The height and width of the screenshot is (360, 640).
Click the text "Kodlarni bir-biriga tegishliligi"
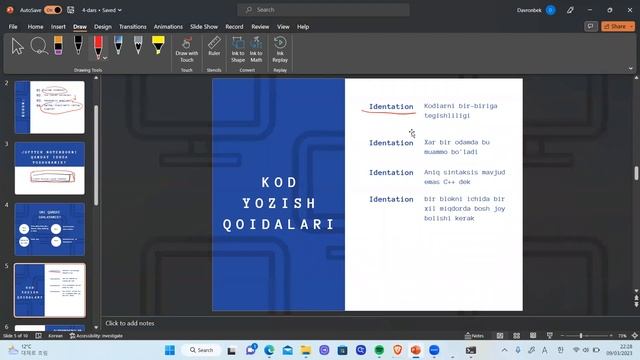tap(460, 111)
